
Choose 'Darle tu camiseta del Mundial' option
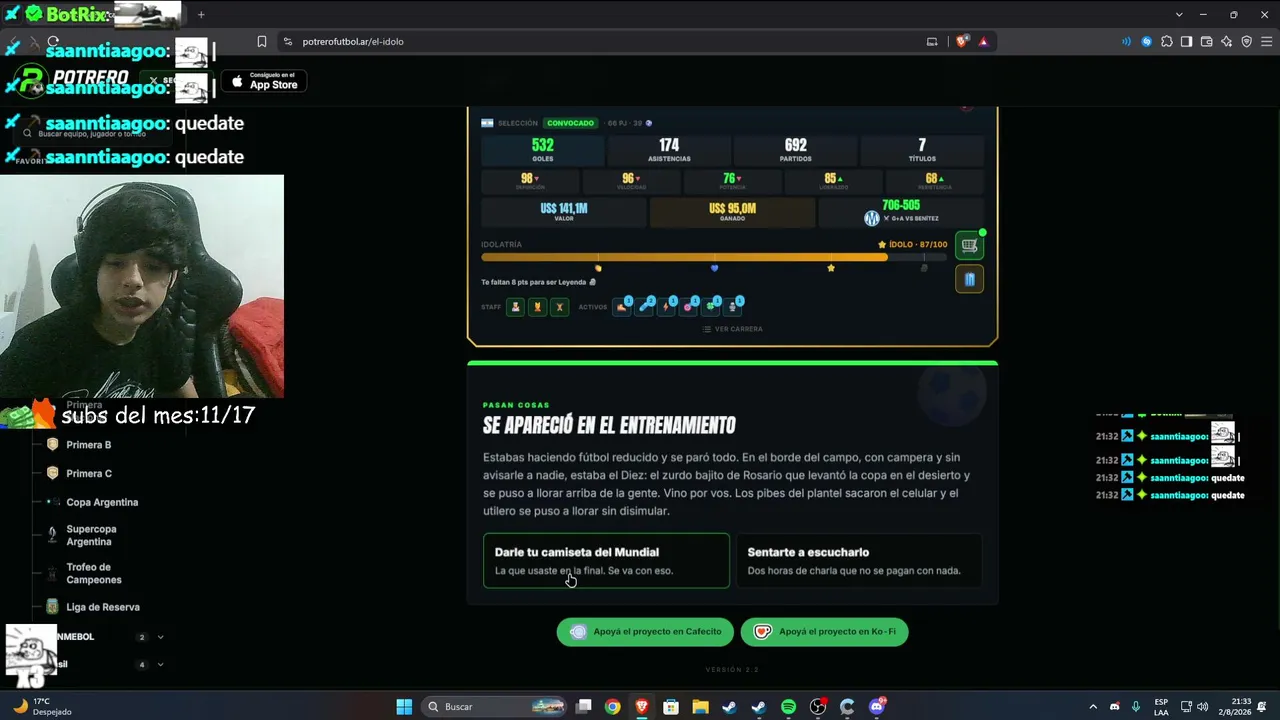coord(606,560)
